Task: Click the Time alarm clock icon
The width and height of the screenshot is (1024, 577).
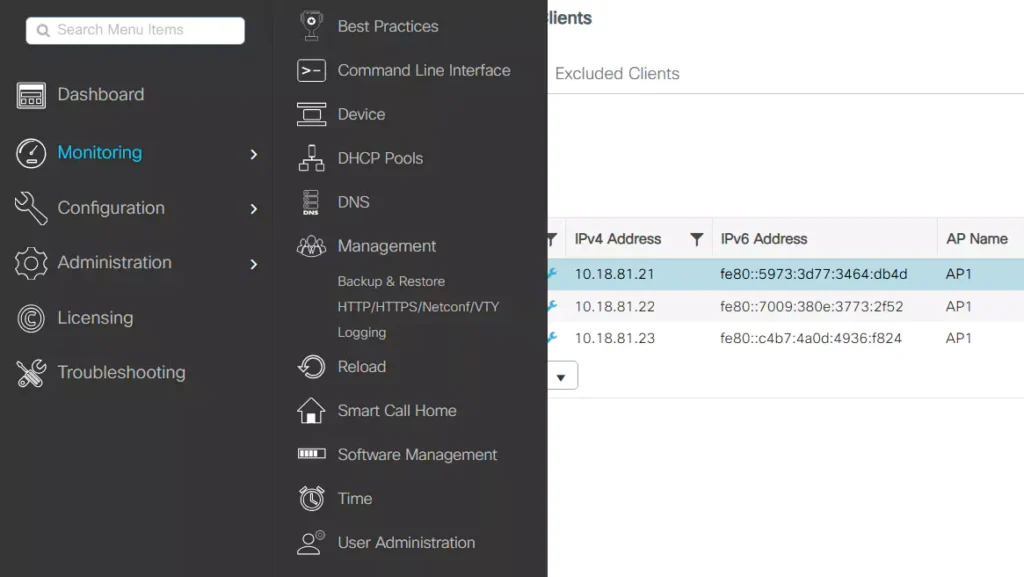Action: (x=311, y=498)
